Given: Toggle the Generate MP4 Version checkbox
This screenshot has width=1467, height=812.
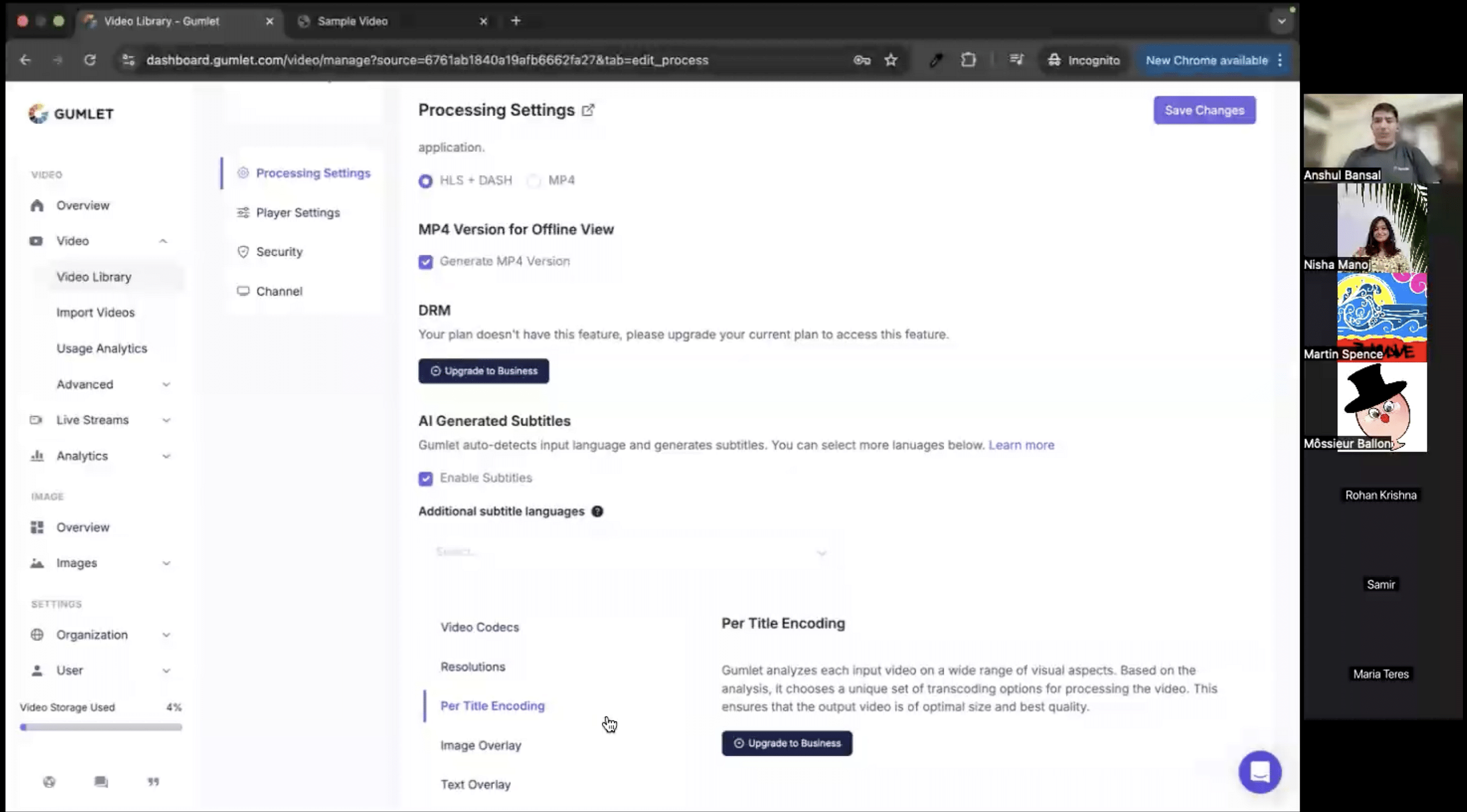Looking at the screenshot, I should (x=426, y=262).
